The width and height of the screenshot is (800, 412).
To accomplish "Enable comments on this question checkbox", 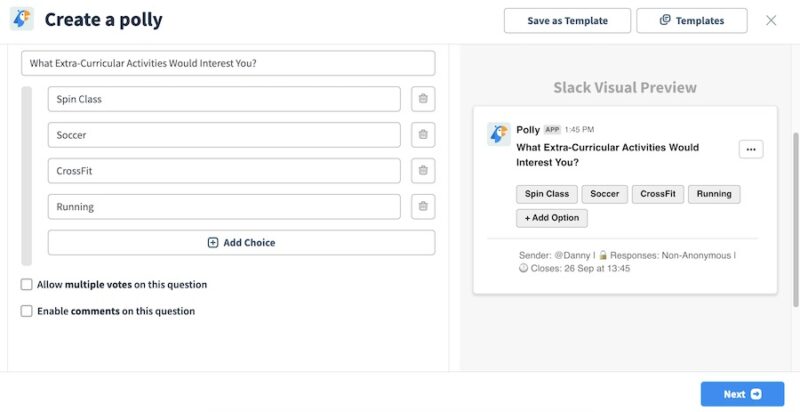I will coord(27,311).
